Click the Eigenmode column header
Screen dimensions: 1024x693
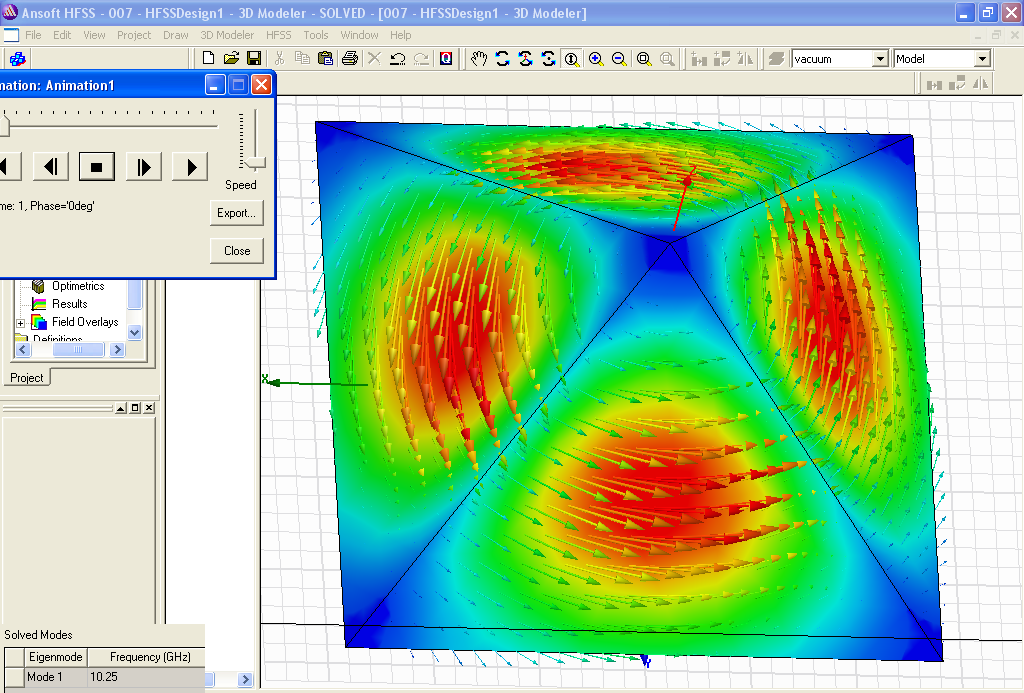click(56, 657)
